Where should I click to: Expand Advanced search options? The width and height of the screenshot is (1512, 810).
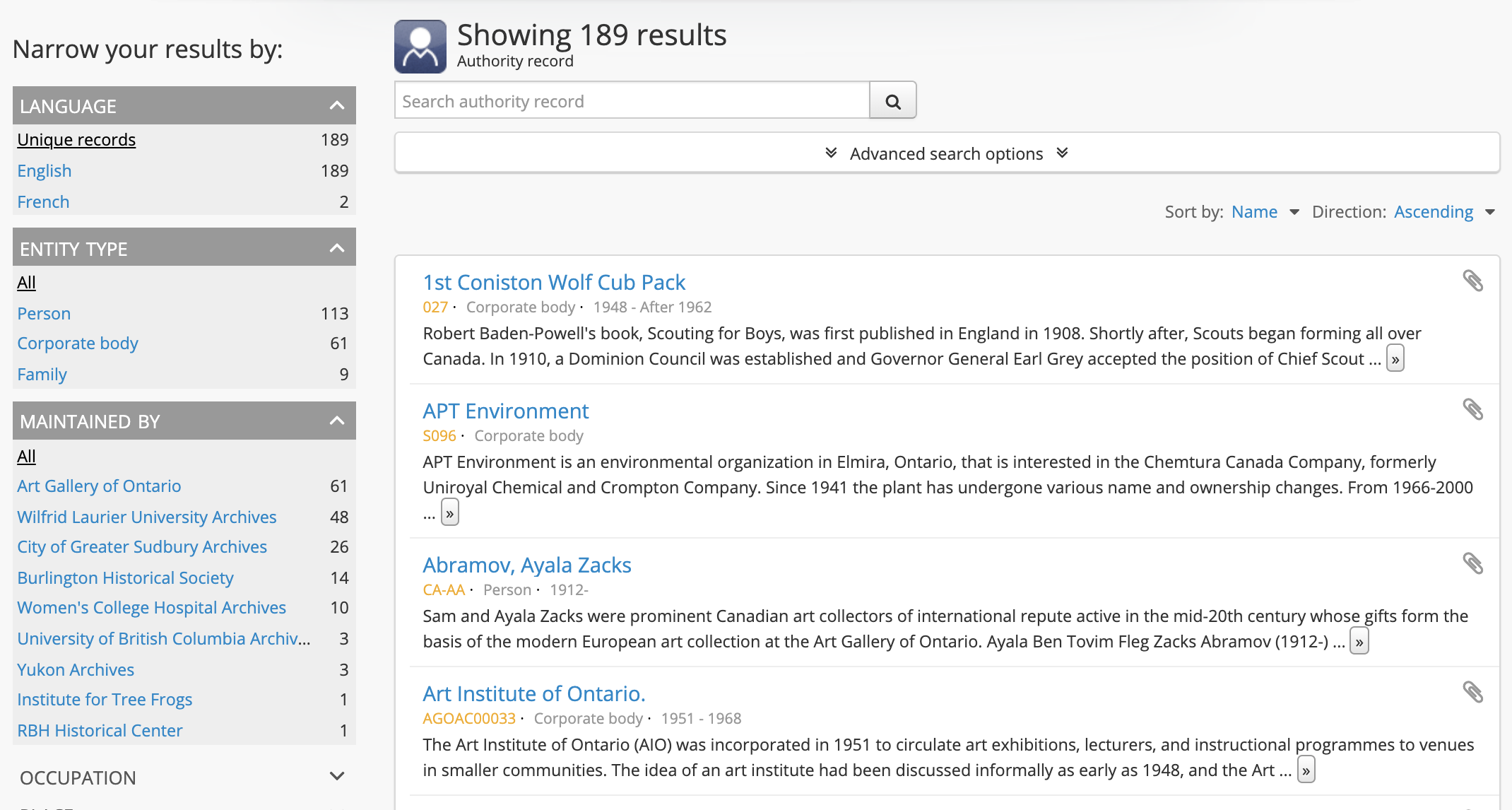[946, 153]
